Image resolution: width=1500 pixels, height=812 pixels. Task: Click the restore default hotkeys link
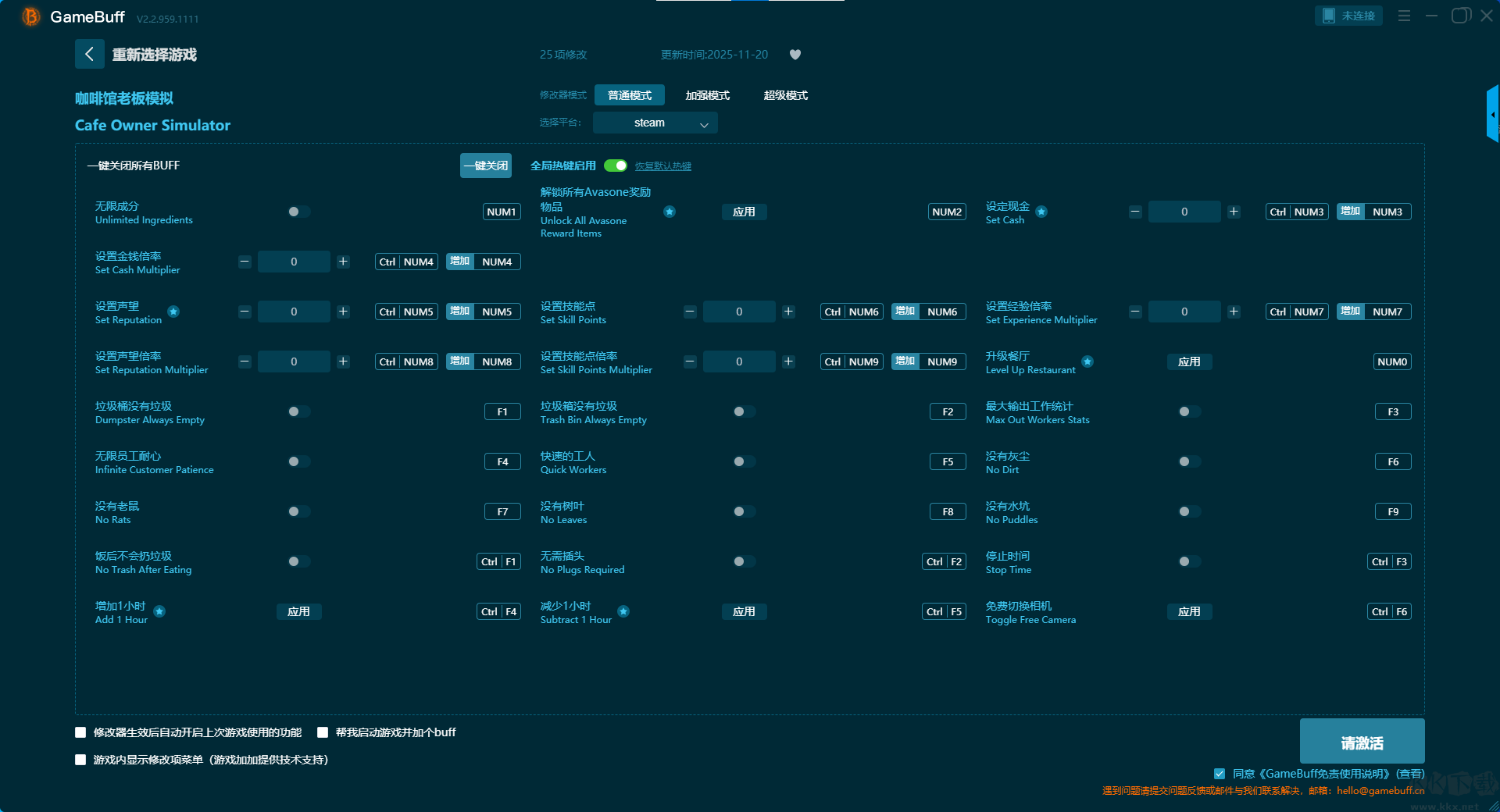[x=662, y=166]
